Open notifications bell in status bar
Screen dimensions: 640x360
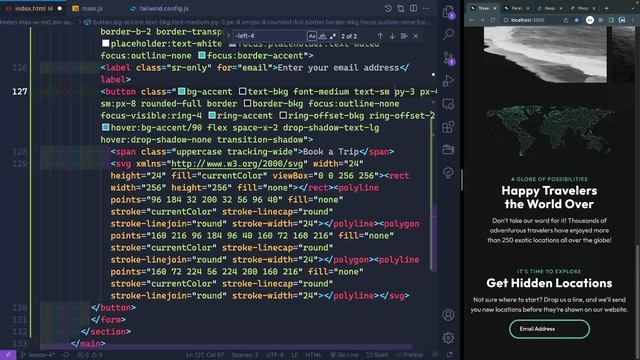pos(450,355)
